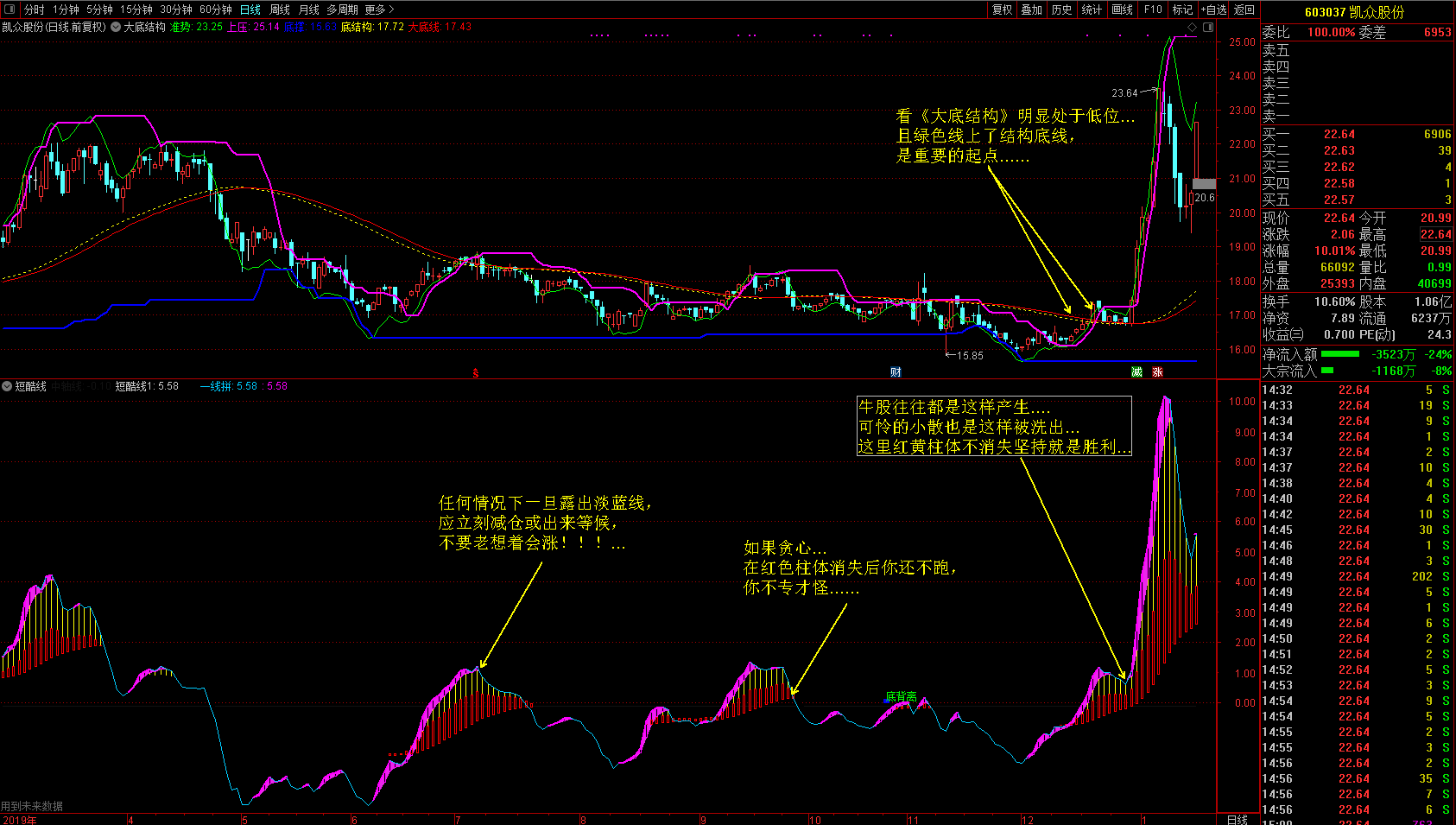1456x825 pixels.
Task: Click the blue 财 marker on the chart
Action: tap(896, 372)
